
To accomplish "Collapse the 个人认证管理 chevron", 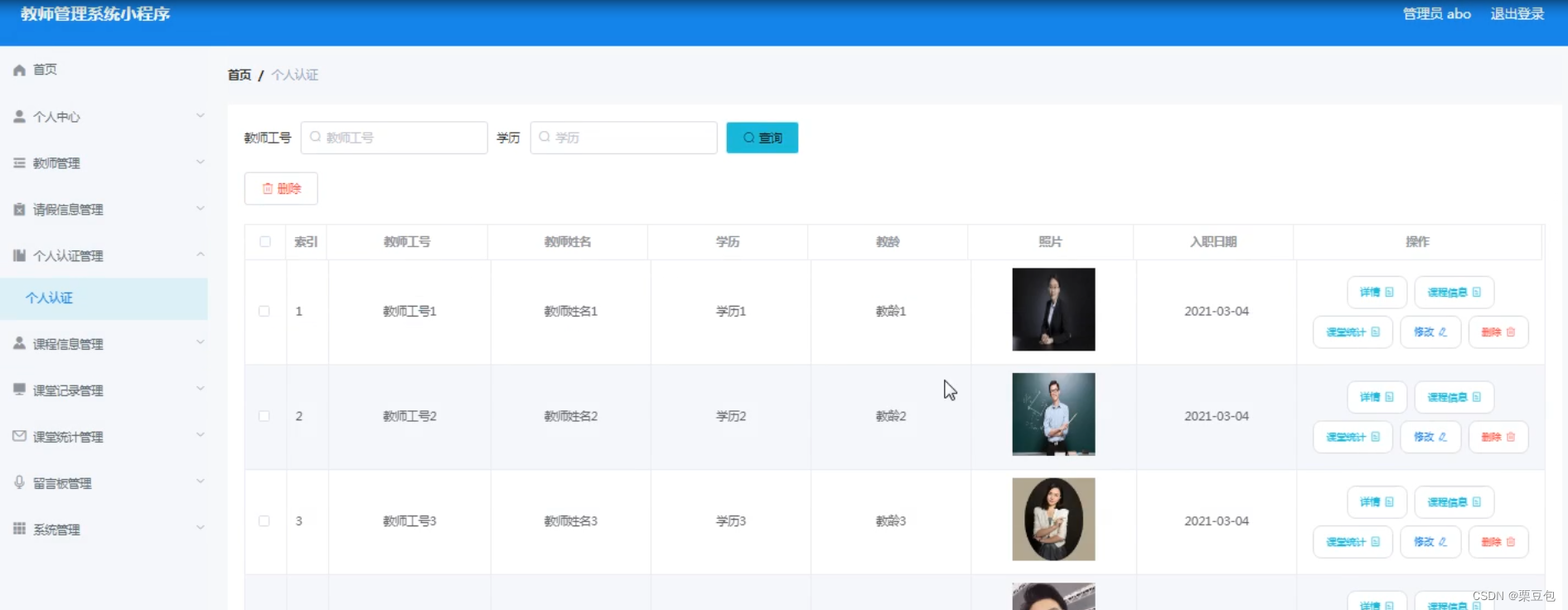I will [x=200, y=254].
